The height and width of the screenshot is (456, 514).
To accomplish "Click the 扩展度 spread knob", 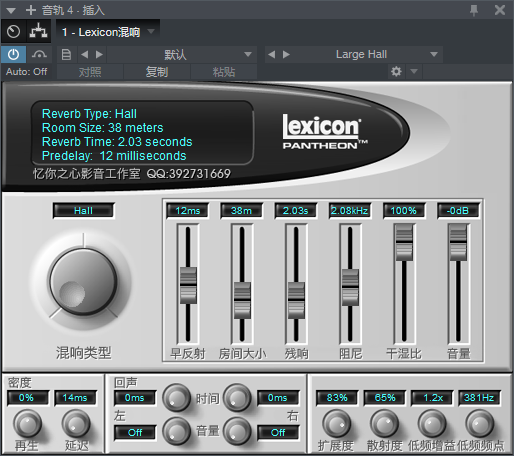I will pyautogui.click(x=337, y=424).
